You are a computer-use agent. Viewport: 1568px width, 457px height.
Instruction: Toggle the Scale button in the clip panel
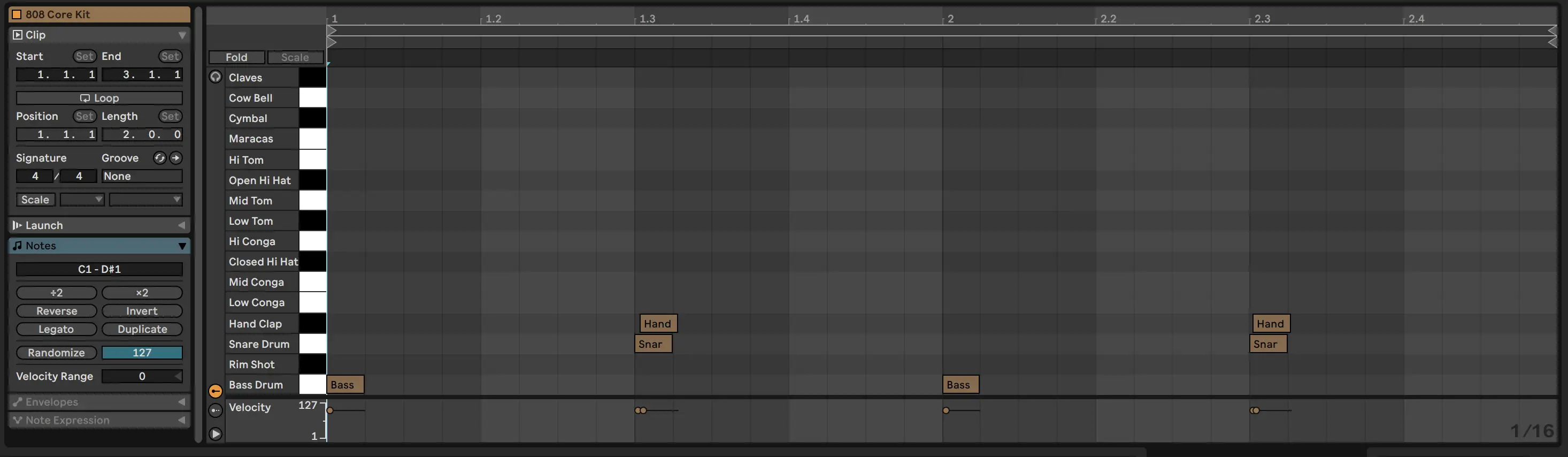click(35, 200)
